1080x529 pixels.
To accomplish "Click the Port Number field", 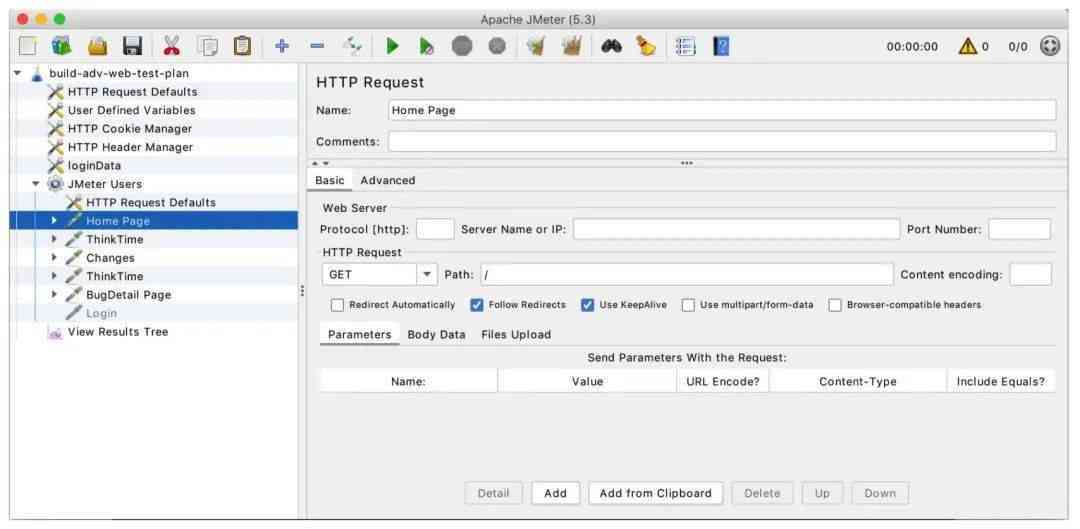I will pos(1019,229).
